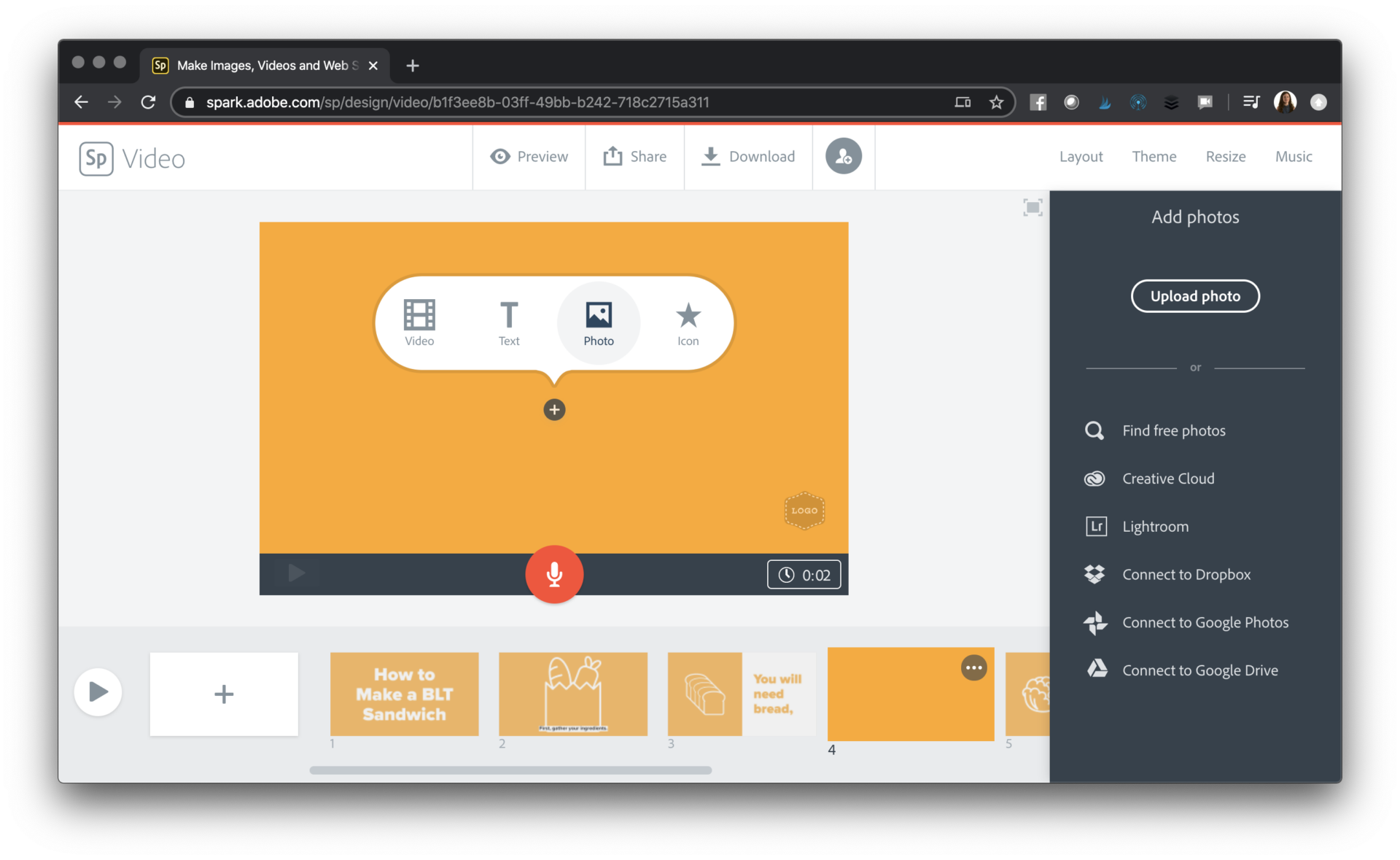Open the Download option
Screen dimensions: 1400x860
(x=748, y=156)
